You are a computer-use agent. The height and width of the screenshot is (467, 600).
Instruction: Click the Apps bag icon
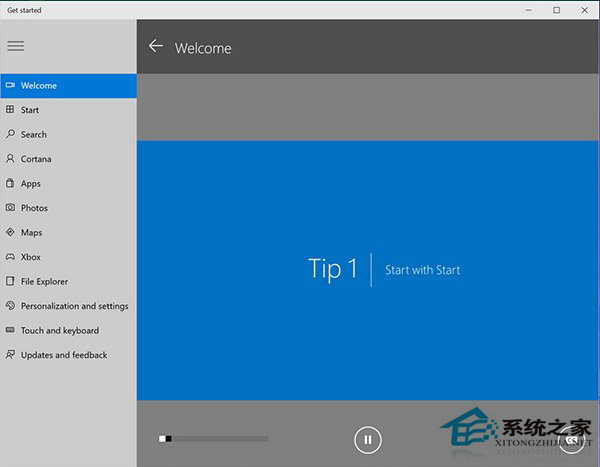click(10, 183)
